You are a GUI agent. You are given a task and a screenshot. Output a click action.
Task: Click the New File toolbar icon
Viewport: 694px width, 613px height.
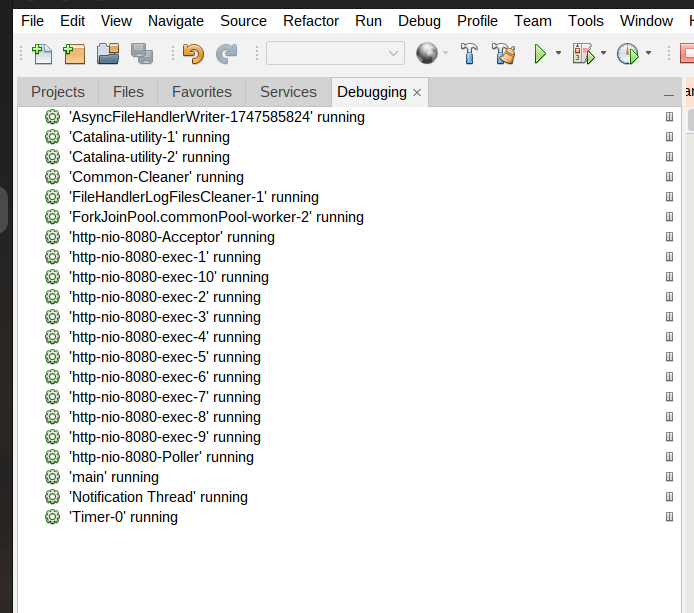pos(42,54)
